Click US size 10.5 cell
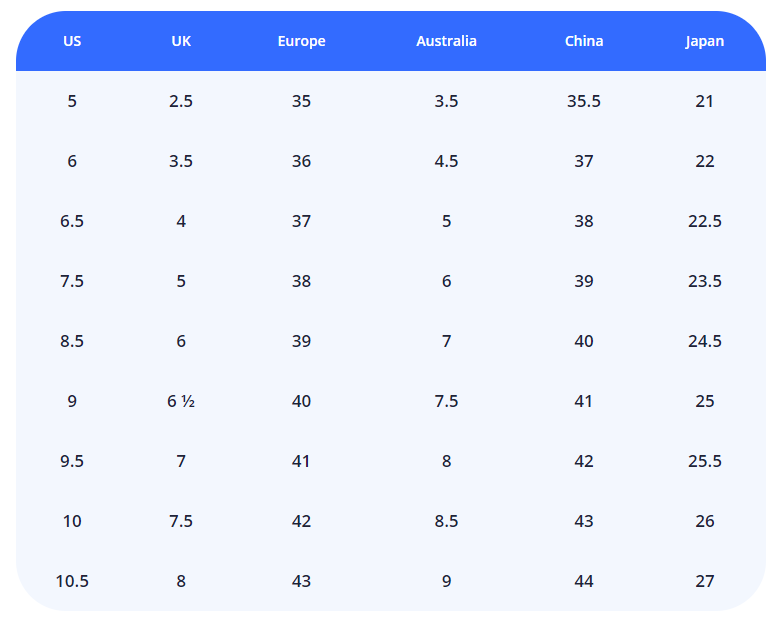Viewport: 774px width, 624px height. 72,581
